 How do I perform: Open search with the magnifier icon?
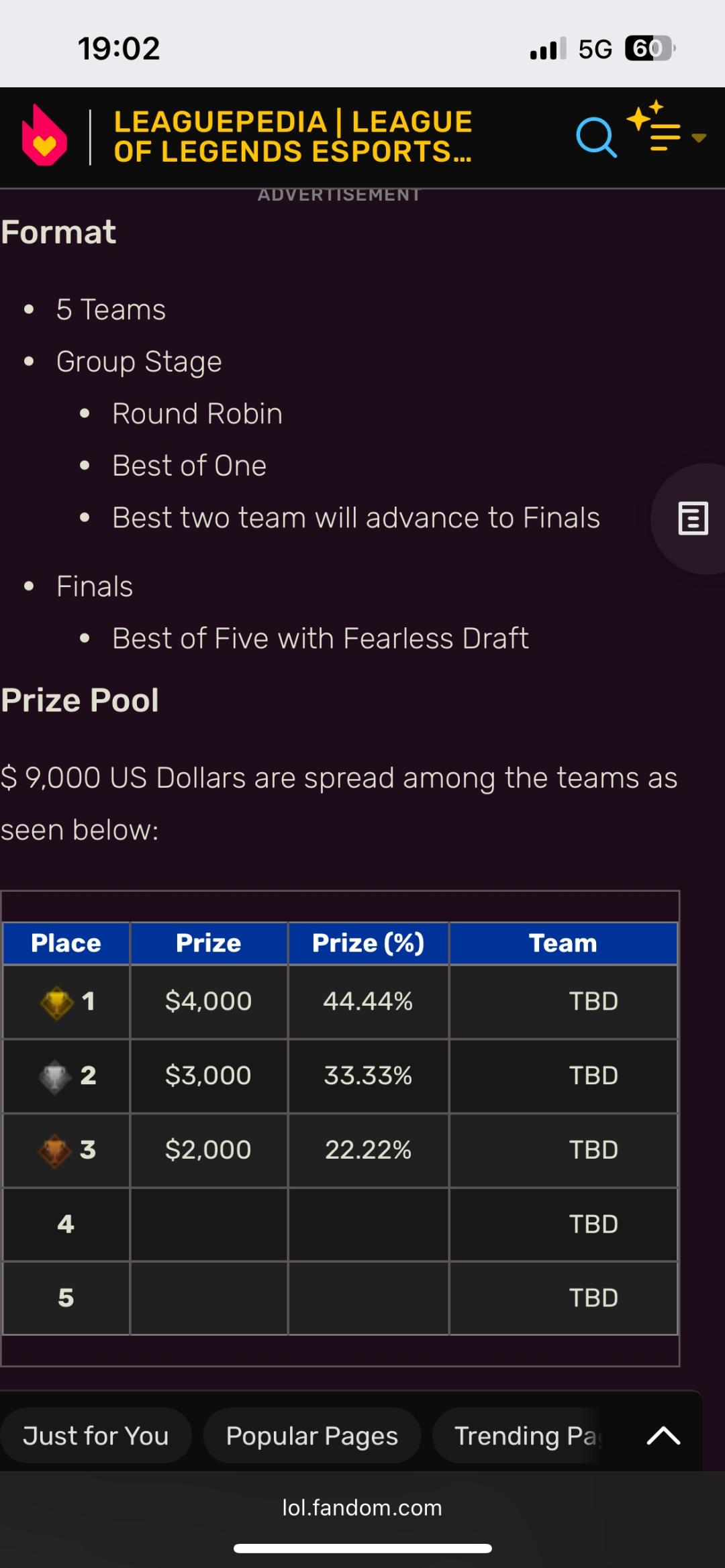[595, 138]
